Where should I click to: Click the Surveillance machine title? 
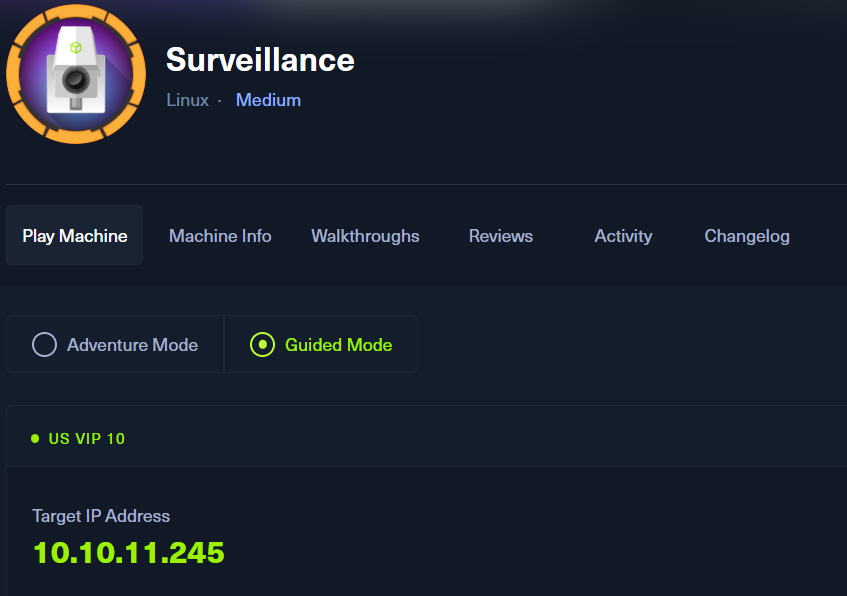point(260,60)
